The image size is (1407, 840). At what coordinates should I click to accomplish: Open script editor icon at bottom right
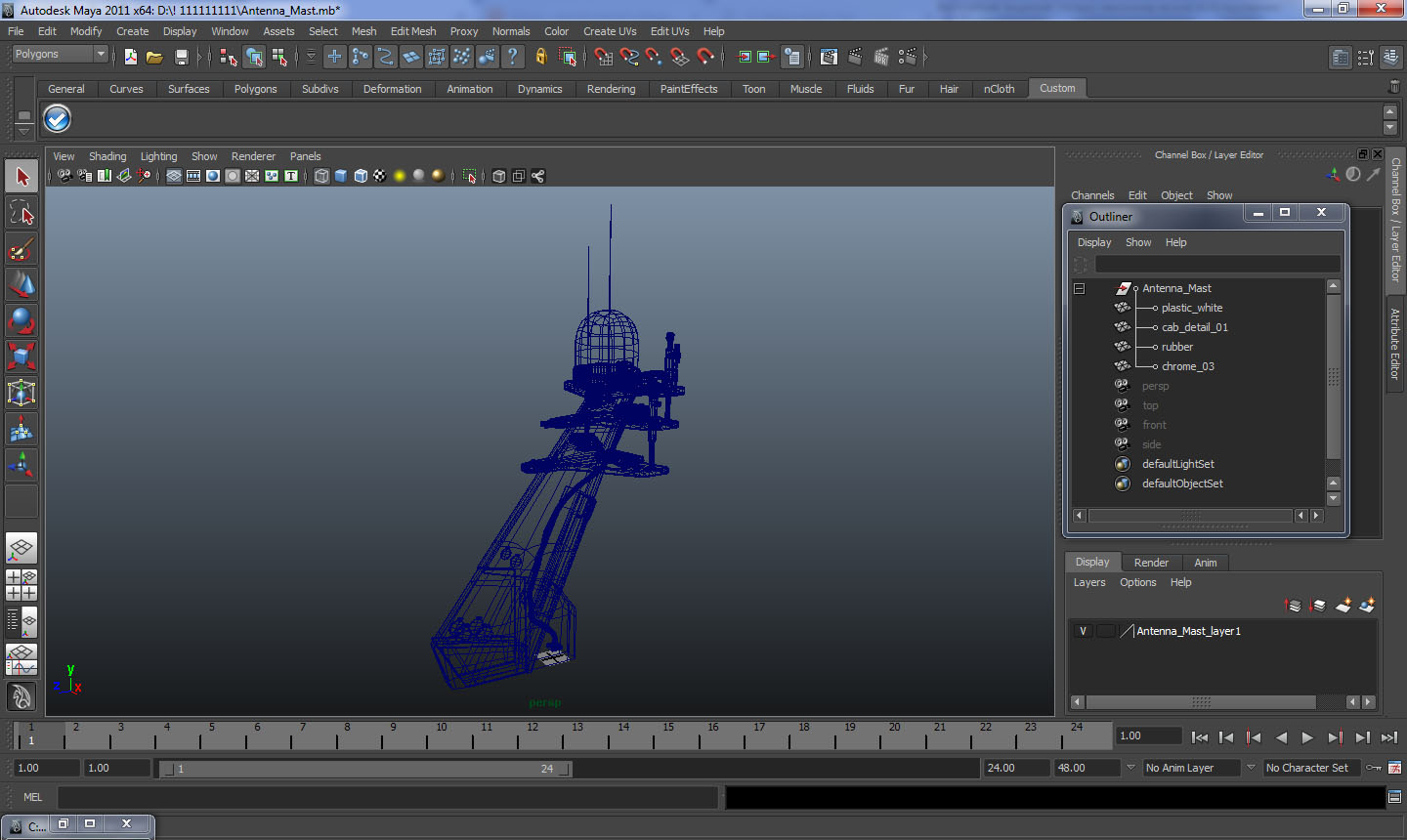click(1395, 797)
